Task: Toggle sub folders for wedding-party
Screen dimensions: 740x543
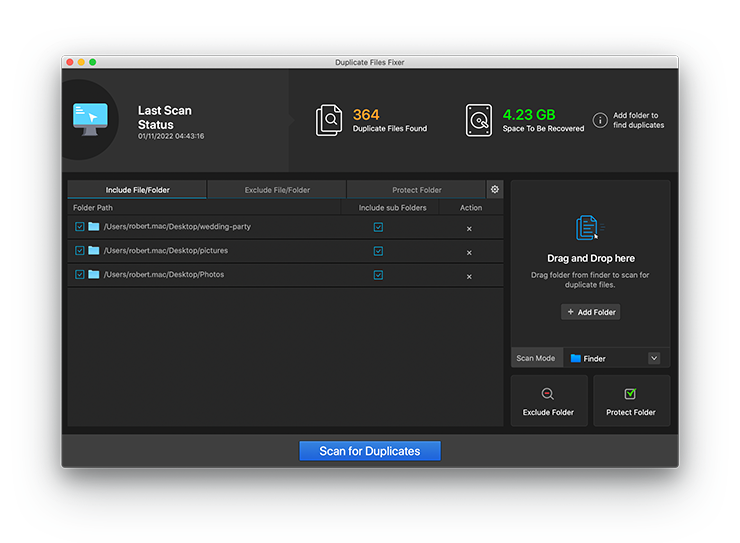Action: point(378,227)
